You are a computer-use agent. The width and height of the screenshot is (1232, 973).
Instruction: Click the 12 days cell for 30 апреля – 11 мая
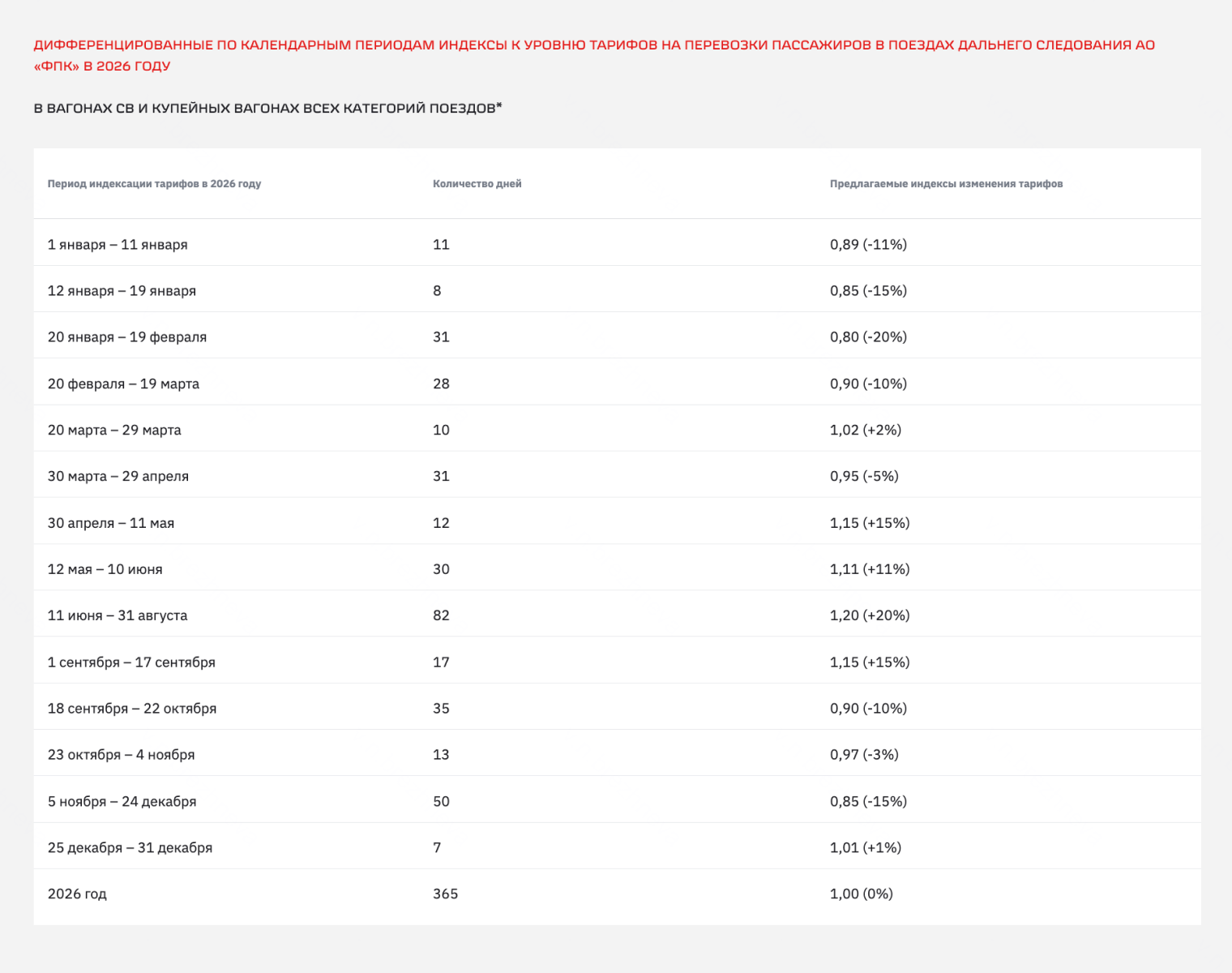click(441, 523)
